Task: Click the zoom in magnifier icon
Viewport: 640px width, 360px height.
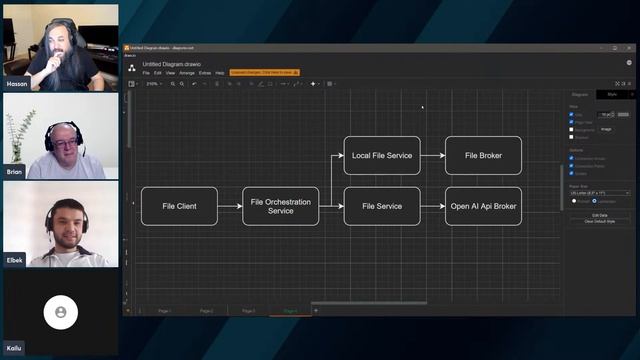Action: (173, 84)
